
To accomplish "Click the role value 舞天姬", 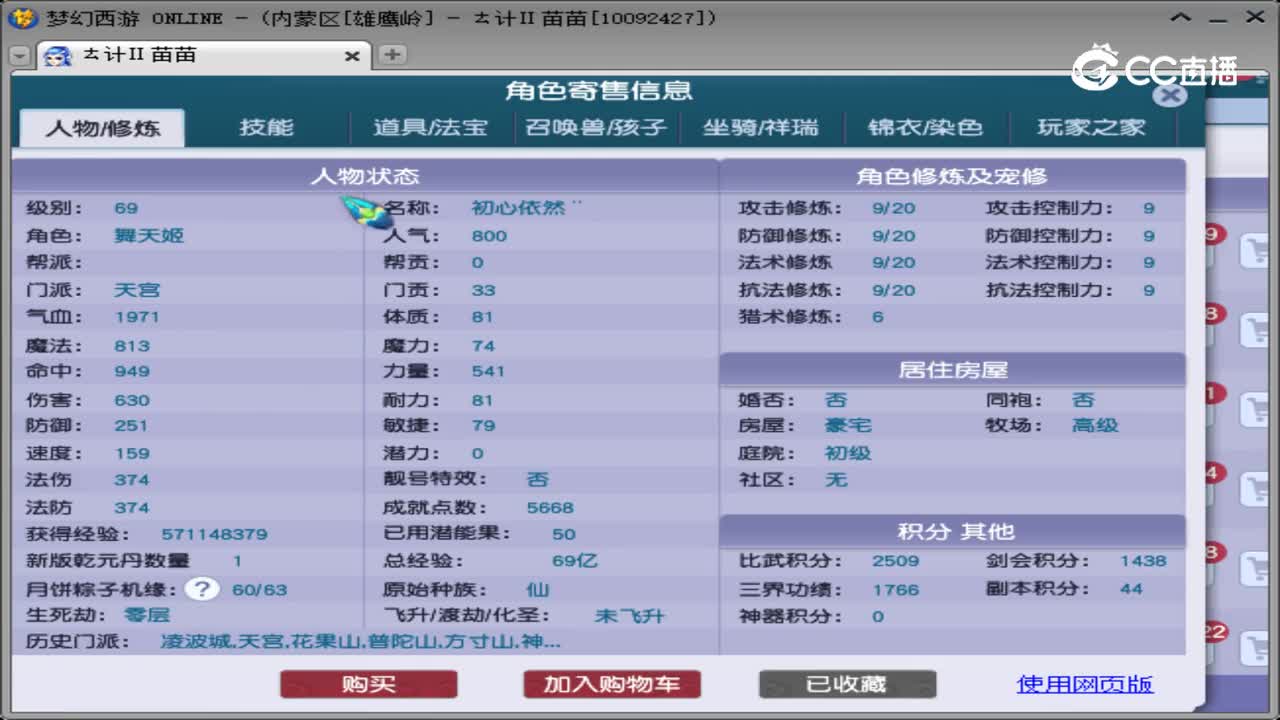I will [x=149, y=236].
